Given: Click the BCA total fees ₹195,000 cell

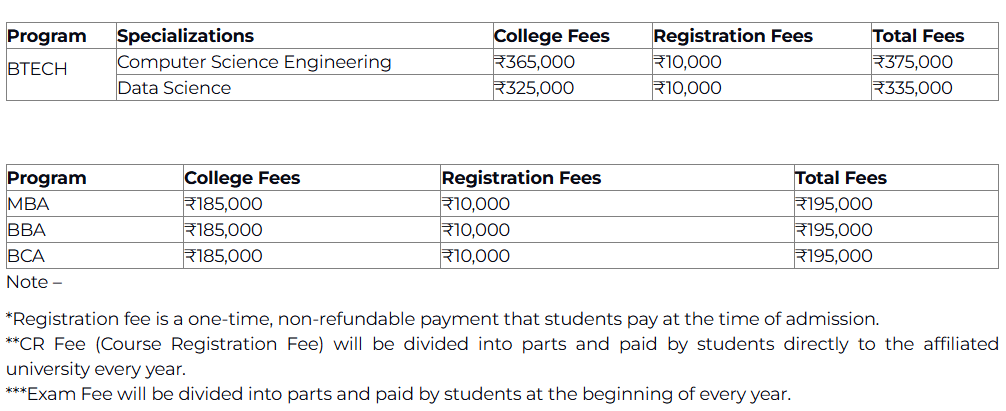Looking at the screenshot, I should tap(834, 256).
